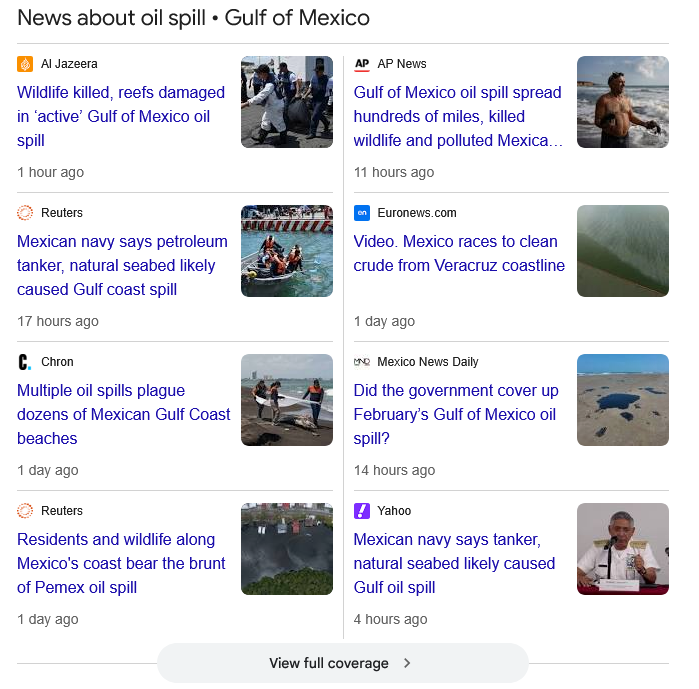Image resolution: width=699 pixels, height=689 pixels.
Task: Open Reuters residents and wildlife Pemex article
Action: point(121,563)
